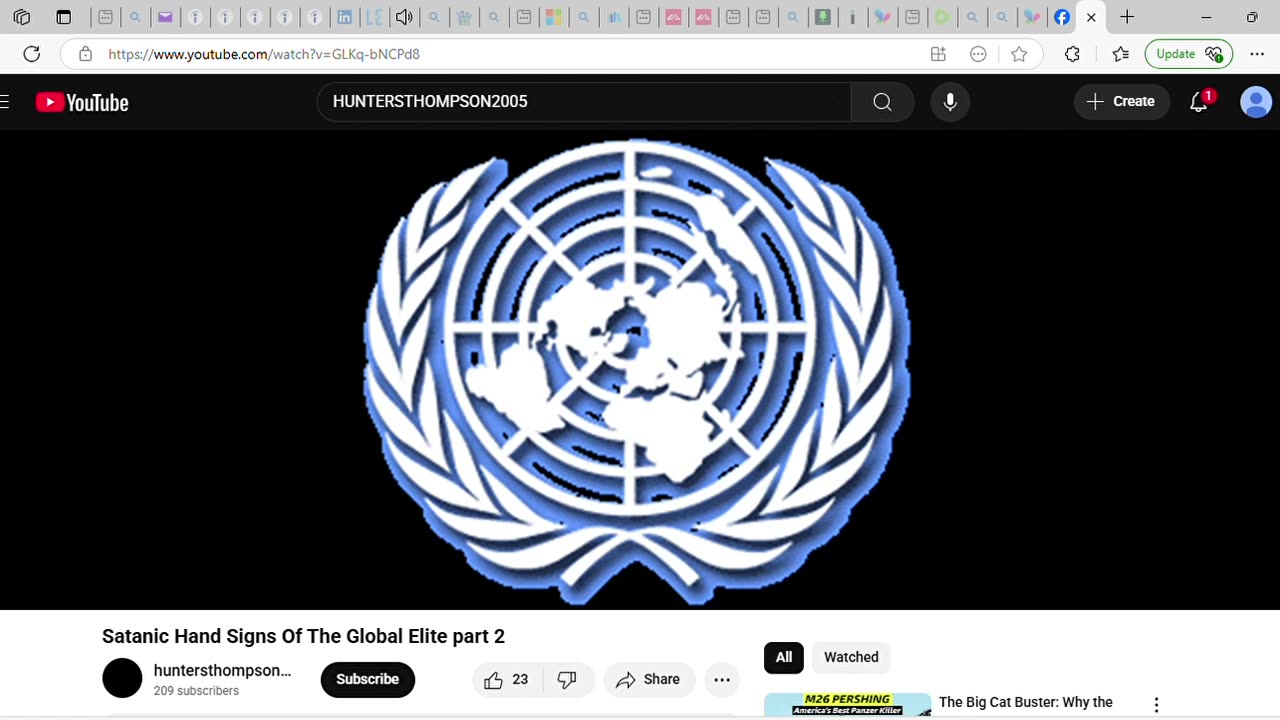Switch to the Microsoft colored-squares tab
Viewport: 1280px width, 720px height.
click(553, 17)
